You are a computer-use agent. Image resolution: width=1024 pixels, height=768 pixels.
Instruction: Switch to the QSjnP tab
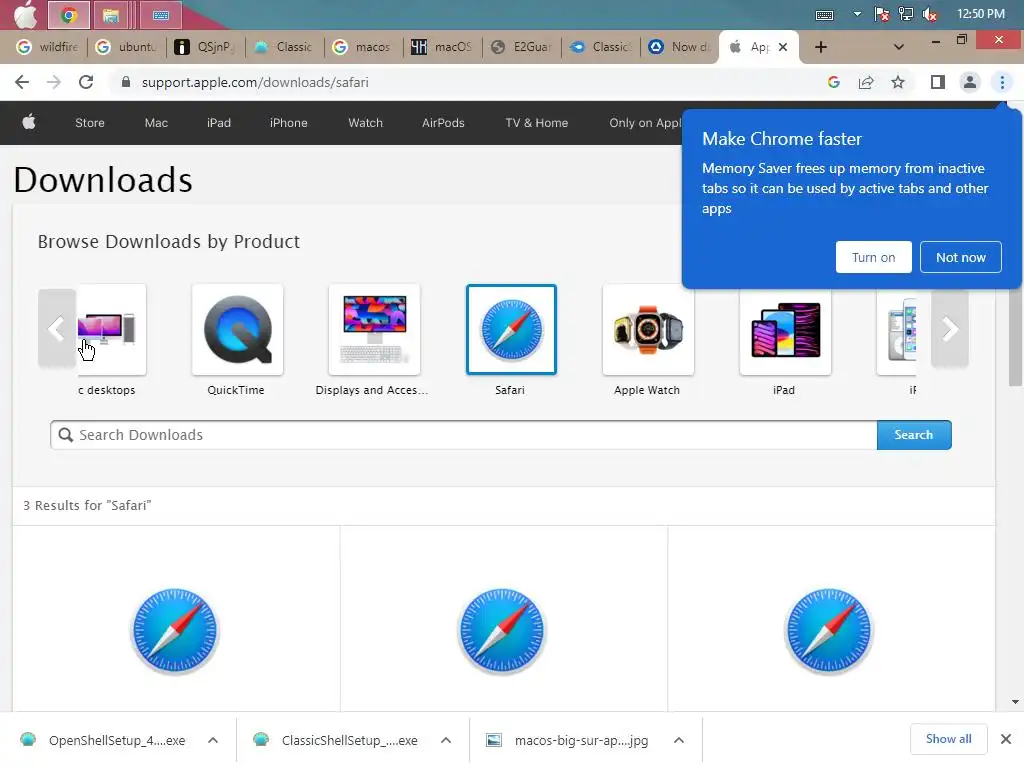205,47
